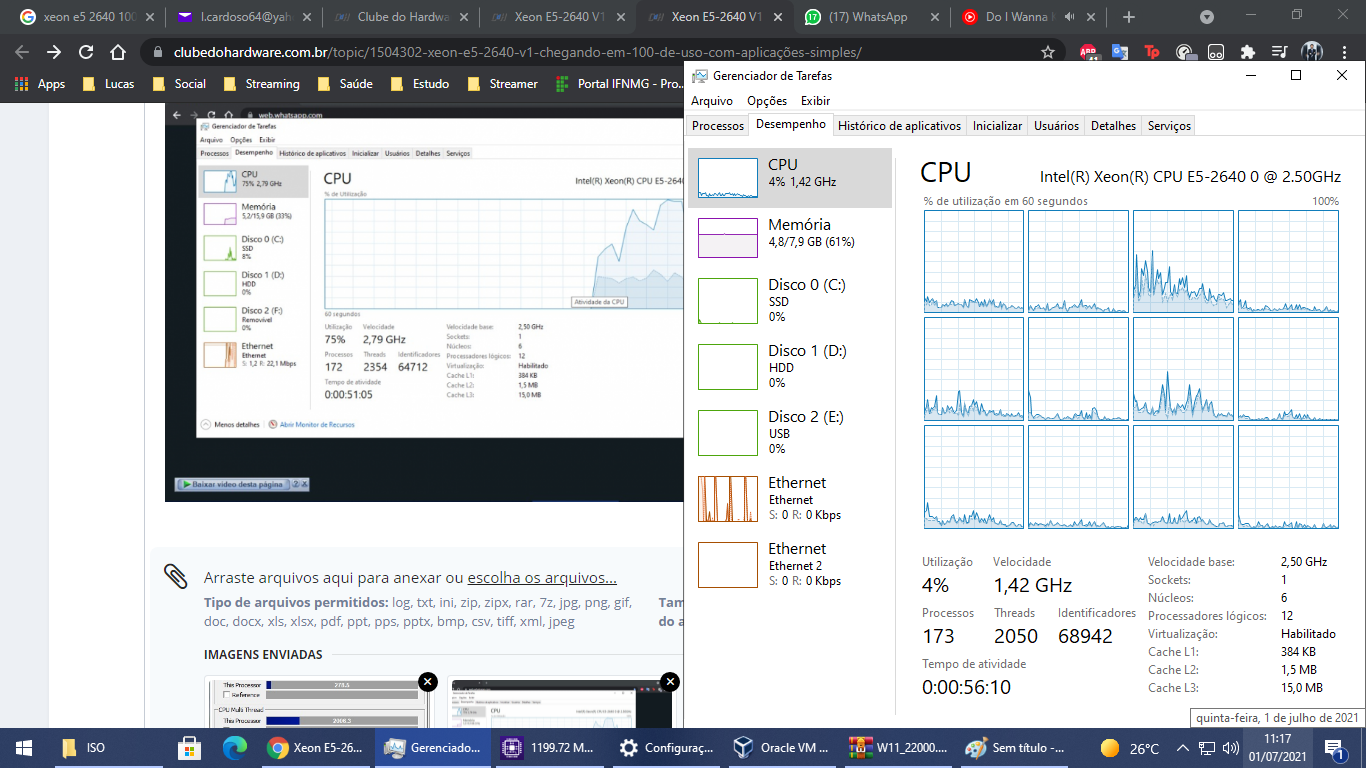The height and width of the screenshot is (768, 1366).
Task: Open Microsoft Edge from taskbar
Action: point(235,747)
